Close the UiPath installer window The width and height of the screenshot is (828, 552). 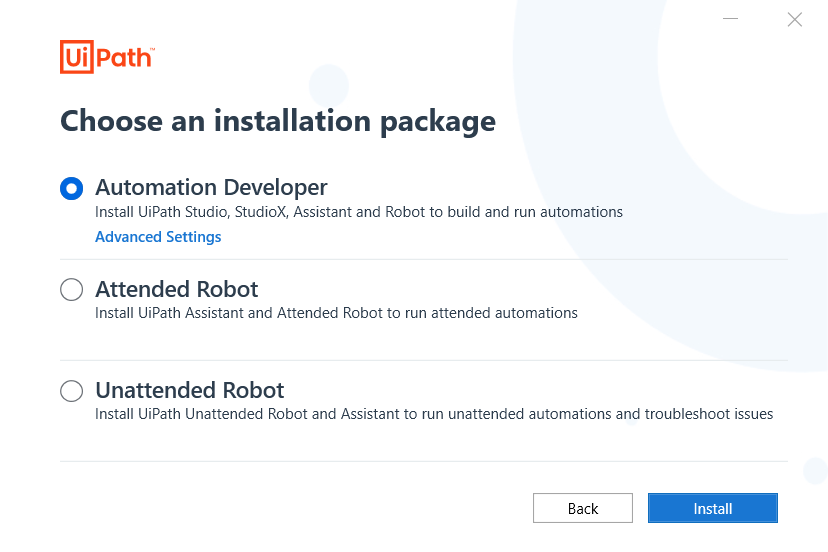(x=794, y=19)
